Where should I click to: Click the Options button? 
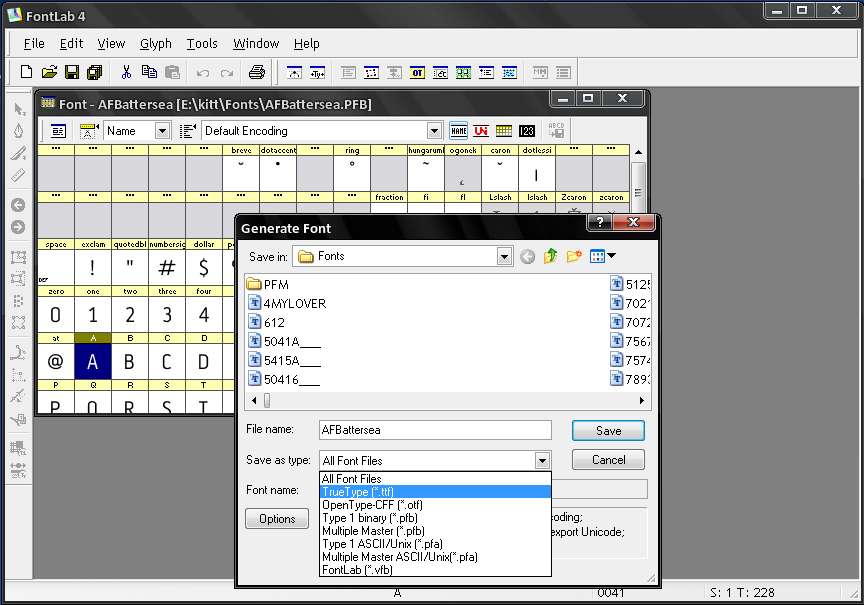pyautogui.click(x=277, y=519)
